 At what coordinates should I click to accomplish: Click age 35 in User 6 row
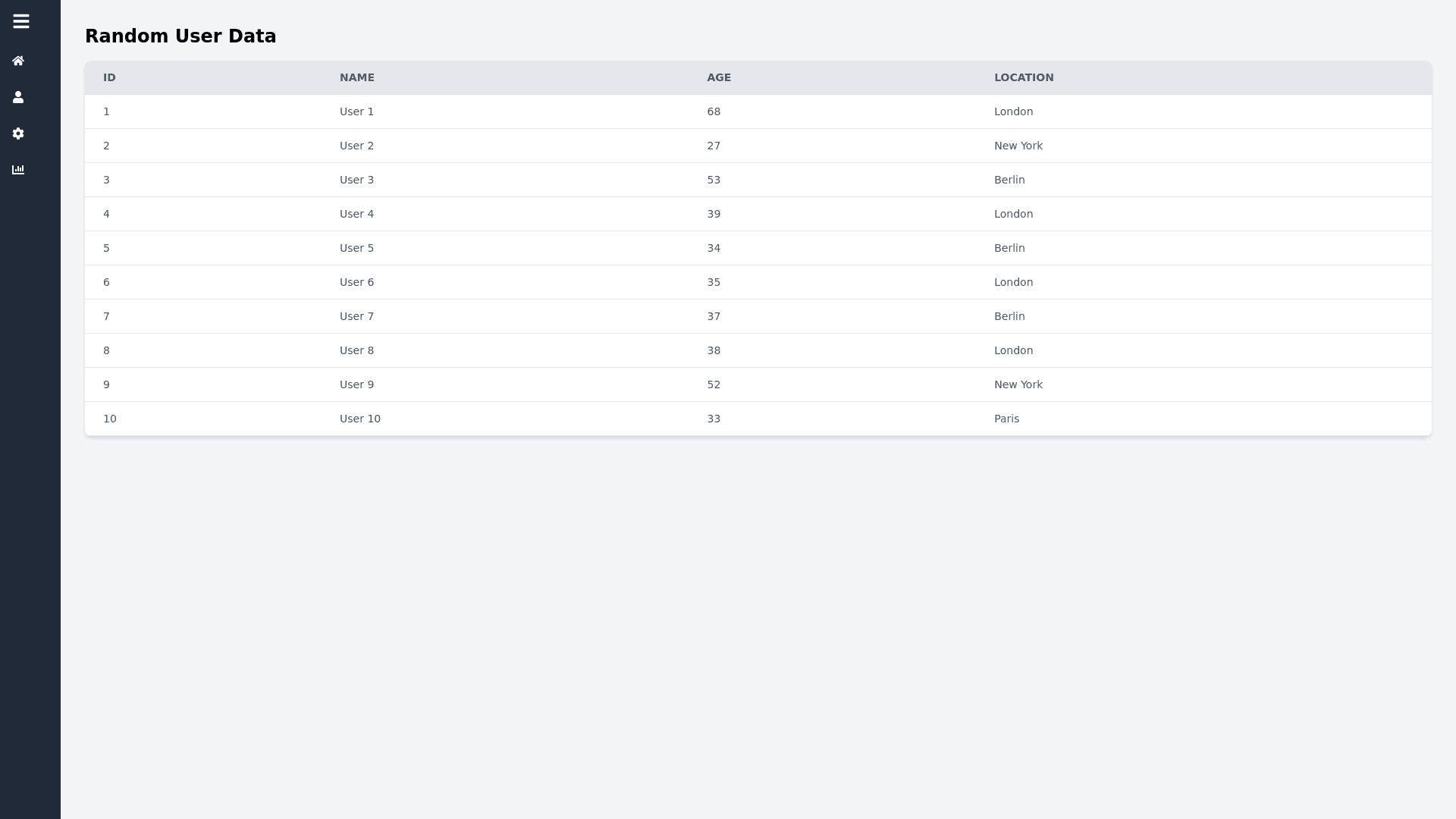point(713,282)
